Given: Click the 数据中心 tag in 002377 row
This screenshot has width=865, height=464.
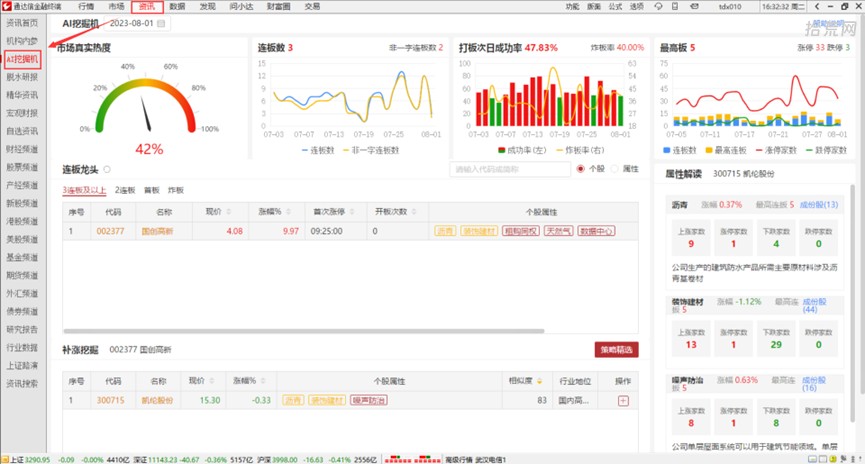Looking at the screenshot, I should point(596,231).
